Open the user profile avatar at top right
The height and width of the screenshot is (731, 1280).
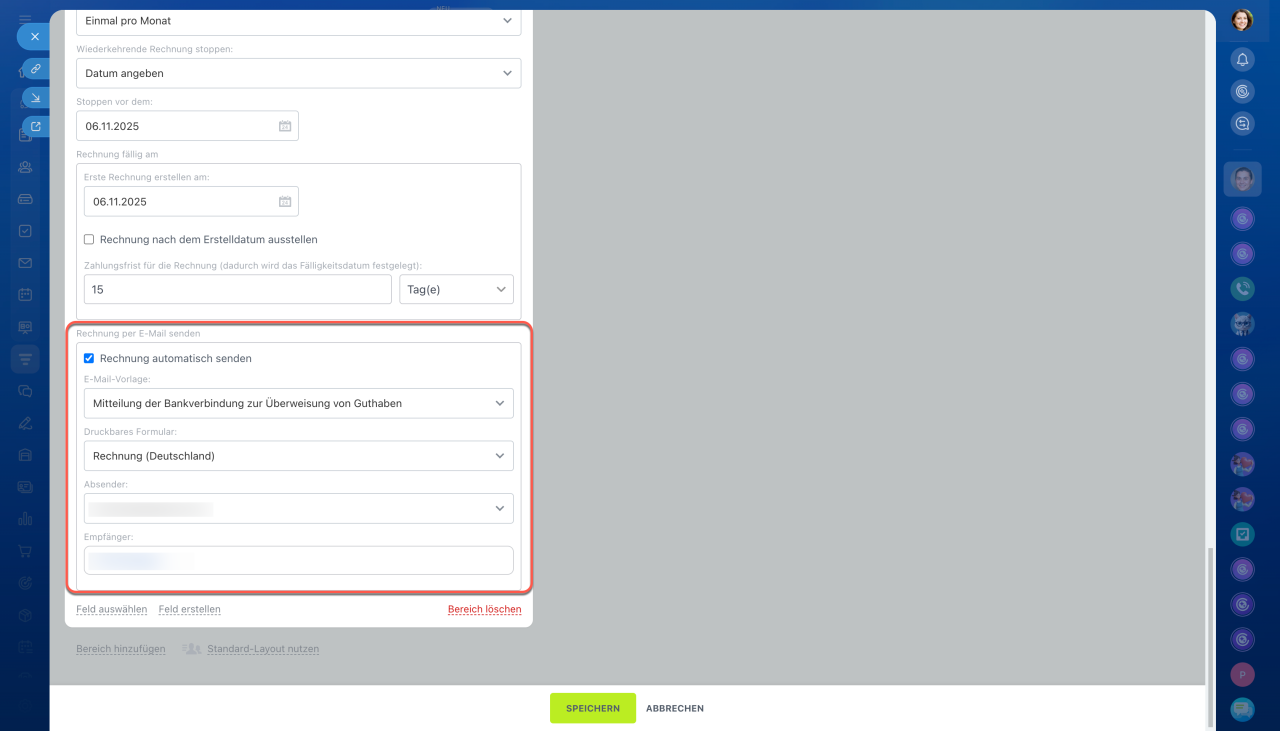pyautogui.click(x=1242, y=20)
